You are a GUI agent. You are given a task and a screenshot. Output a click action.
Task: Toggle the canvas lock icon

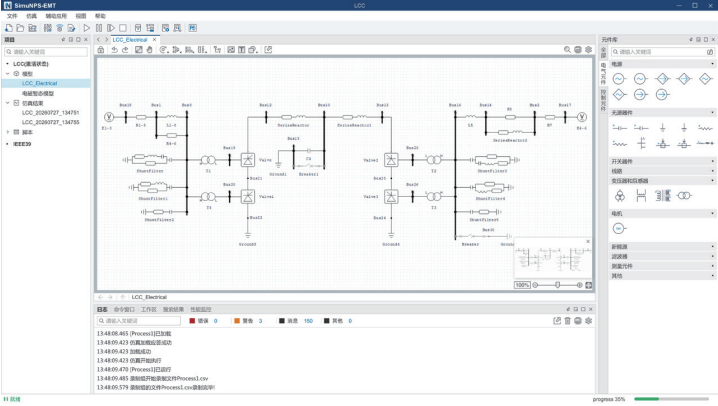click(101, 50)
